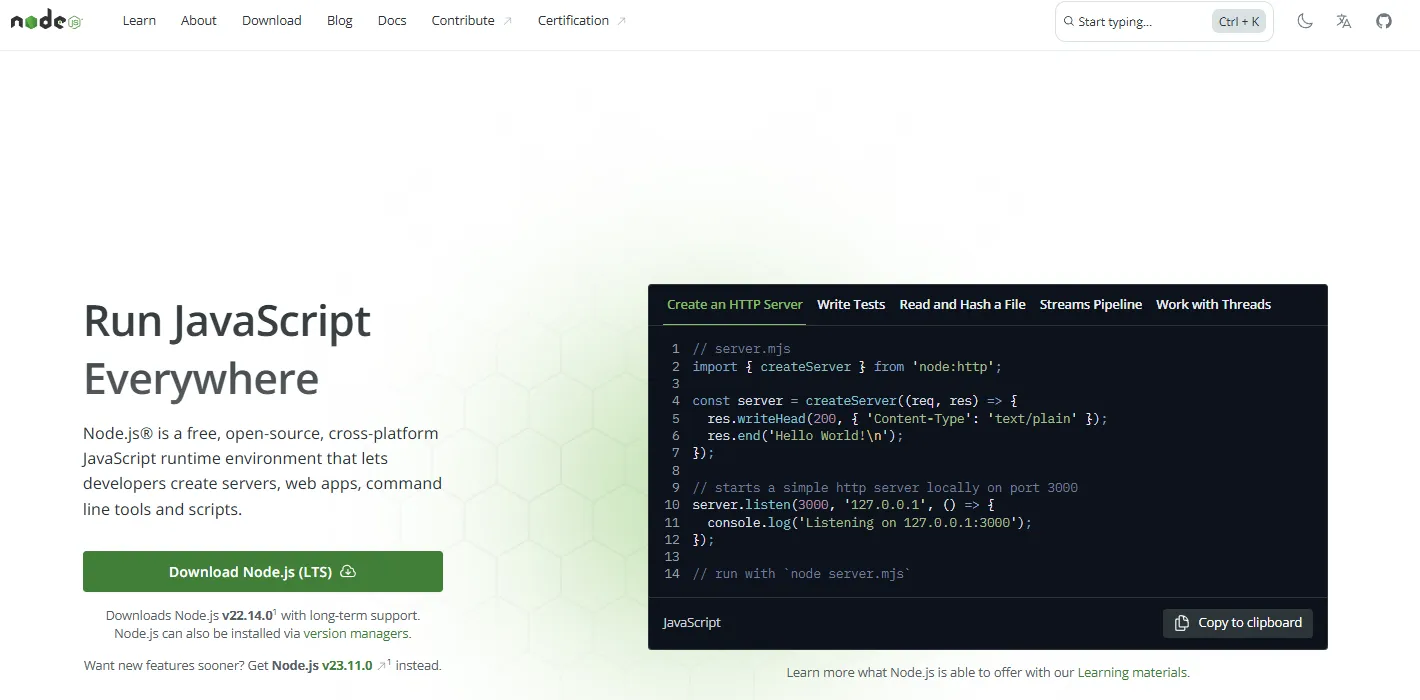Open the Blog link
This screenshot has height=700, width=1420.
point(340,20)
